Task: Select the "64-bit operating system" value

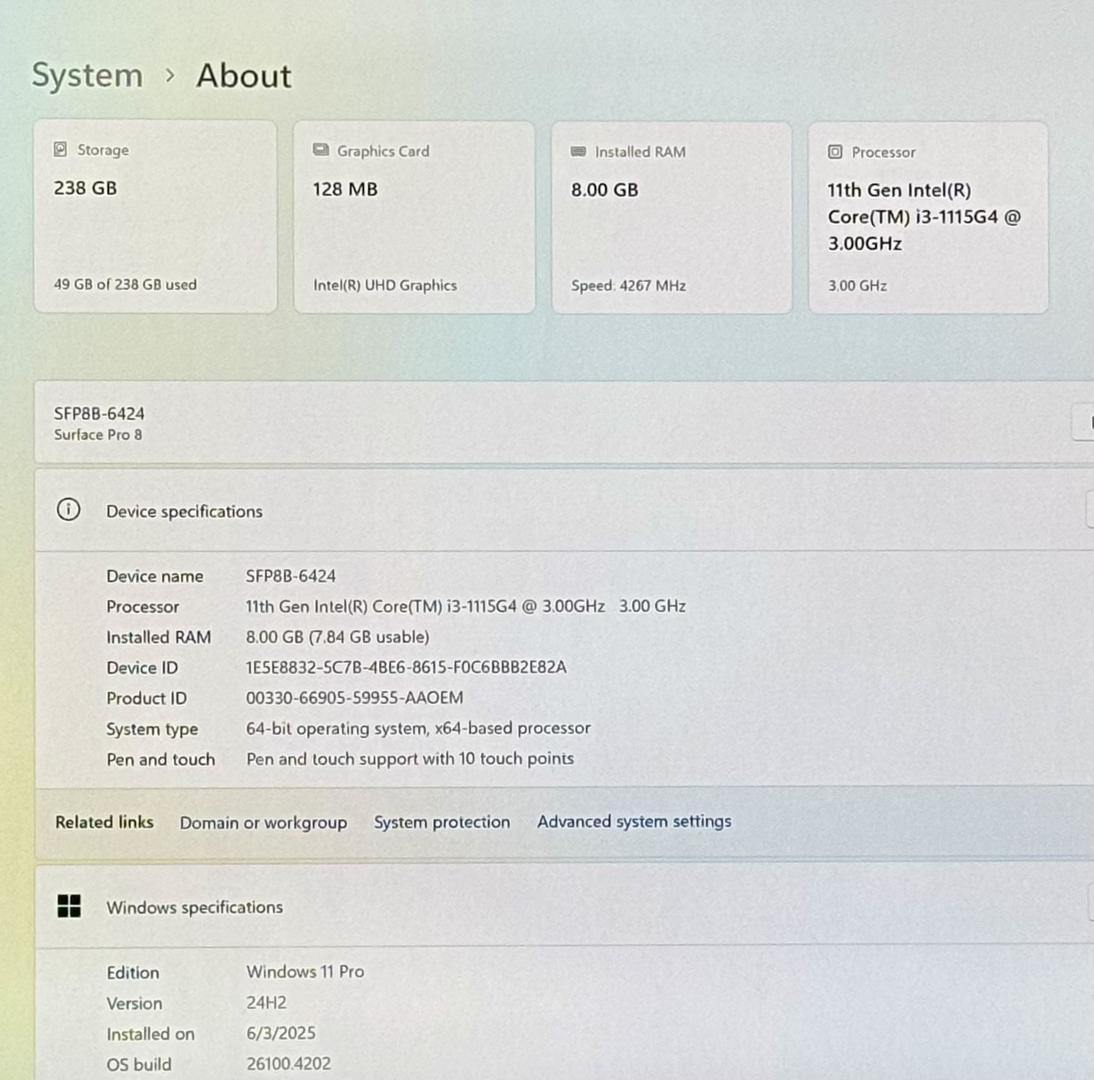Action: pos(418,728)
